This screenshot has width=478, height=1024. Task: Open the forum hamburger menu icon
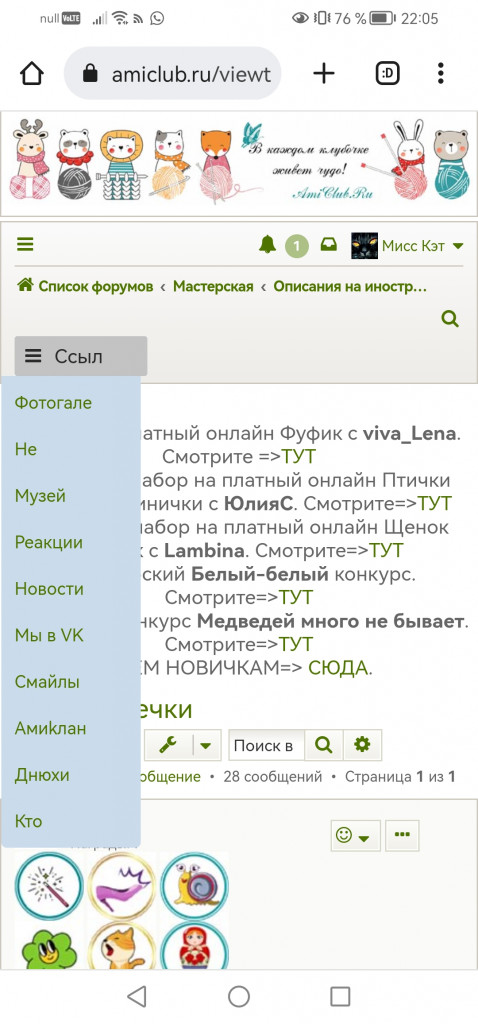(25, 246)
